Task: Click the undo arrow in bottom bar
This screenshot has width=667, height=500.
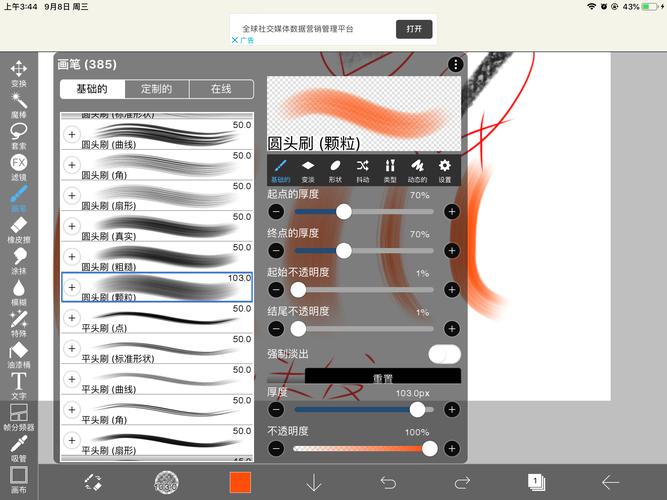Action: point(388,482)
